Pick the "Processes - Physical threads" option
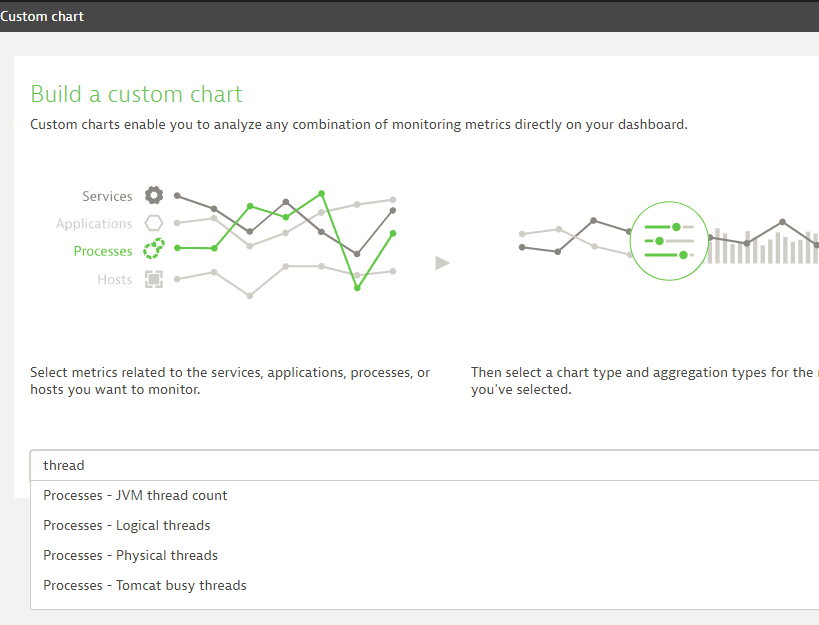Screen dimensions: 819x625 tap(130, 555)
